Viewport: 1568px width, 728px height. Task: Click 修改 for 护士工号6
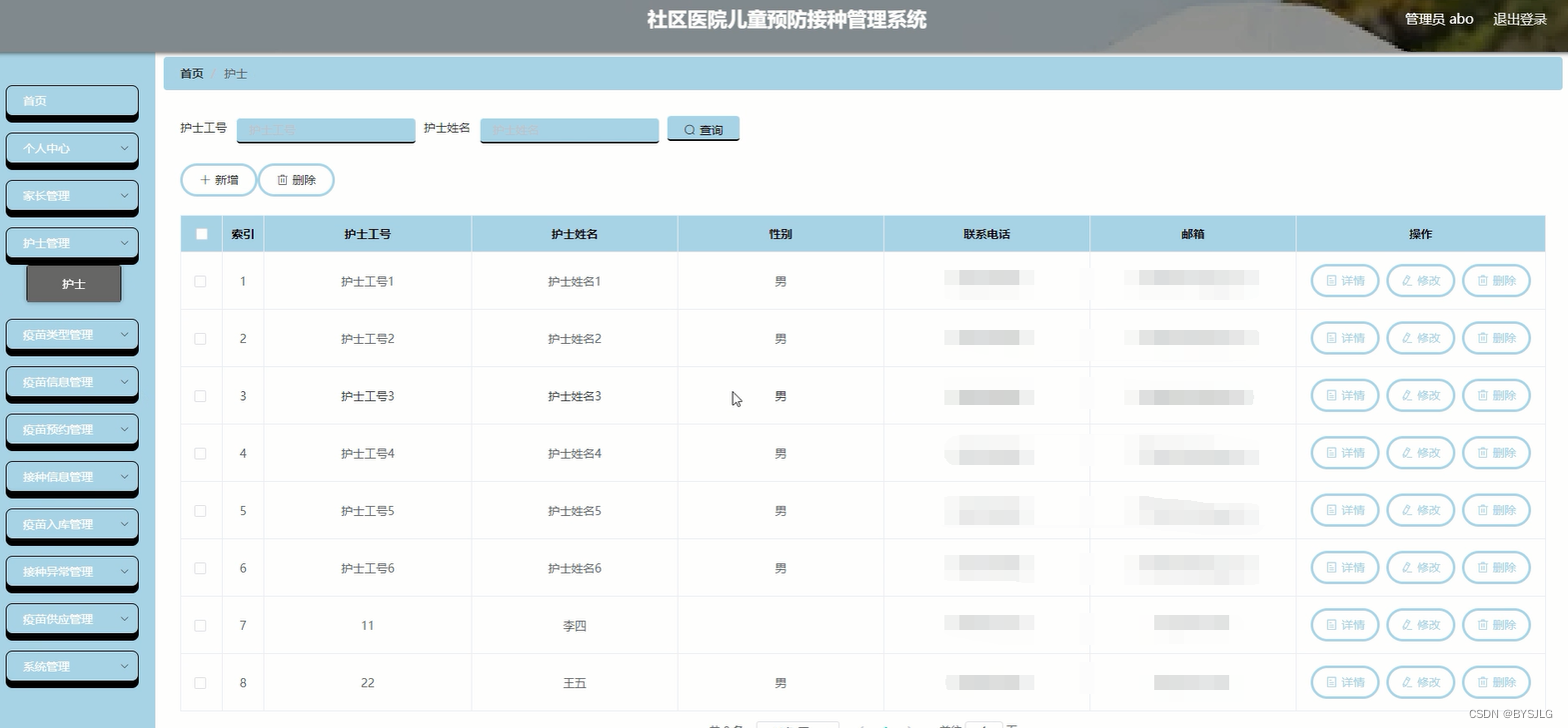point(1420,568)
